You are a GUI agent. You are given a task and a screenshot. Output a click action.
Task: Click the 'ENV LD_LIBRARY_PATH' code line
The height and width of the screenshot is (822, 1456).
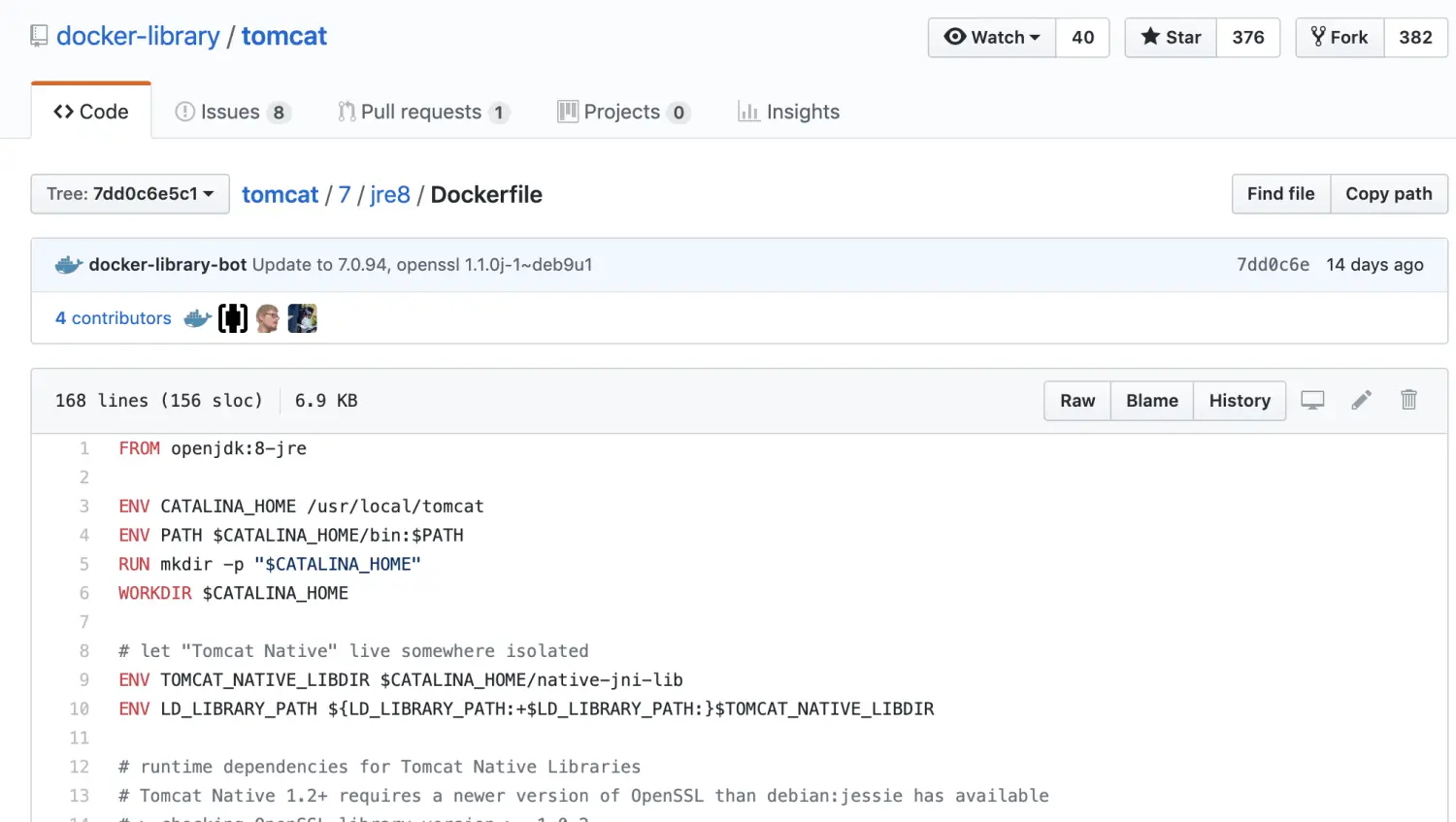(526, 709)
